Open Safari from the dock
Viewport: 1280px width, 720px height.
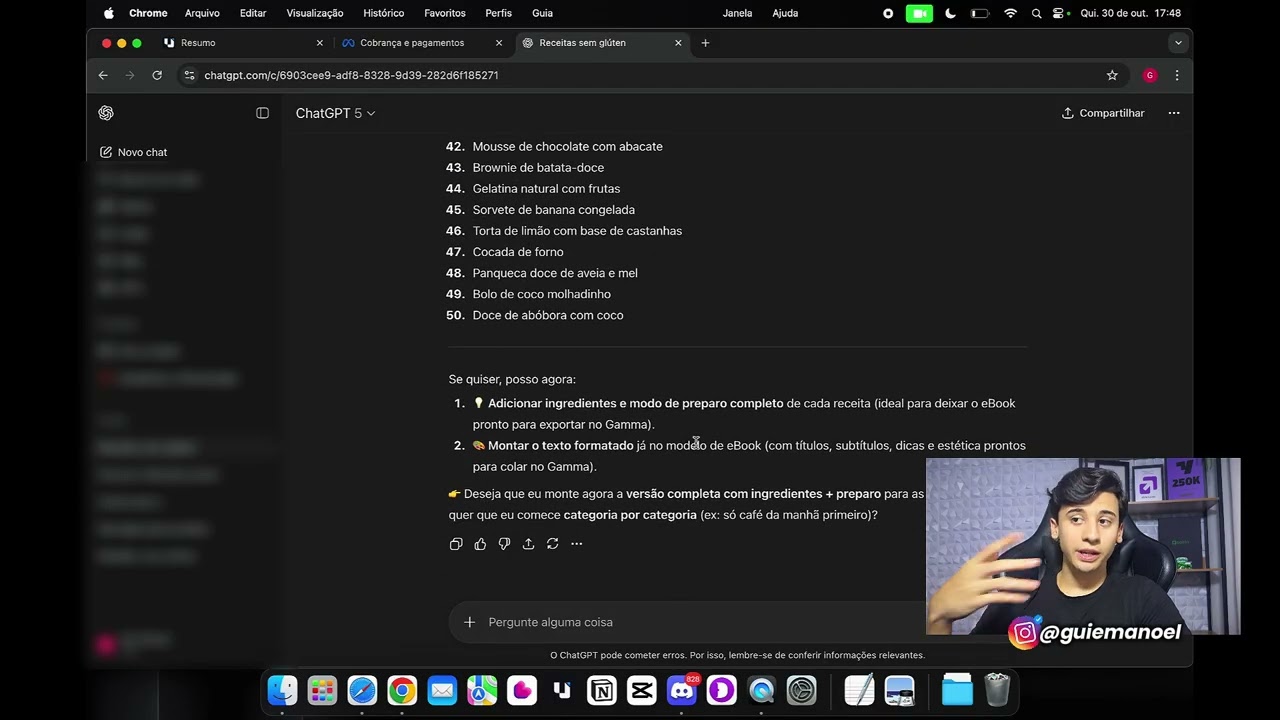(362, 690)
